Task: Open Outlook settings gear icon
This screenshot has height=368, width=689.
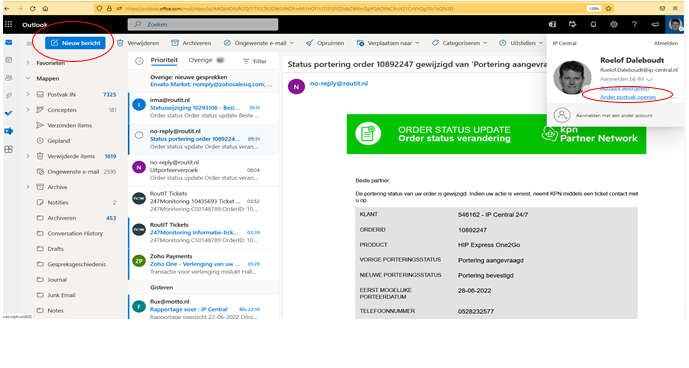Action: click(x=614, y=24)
